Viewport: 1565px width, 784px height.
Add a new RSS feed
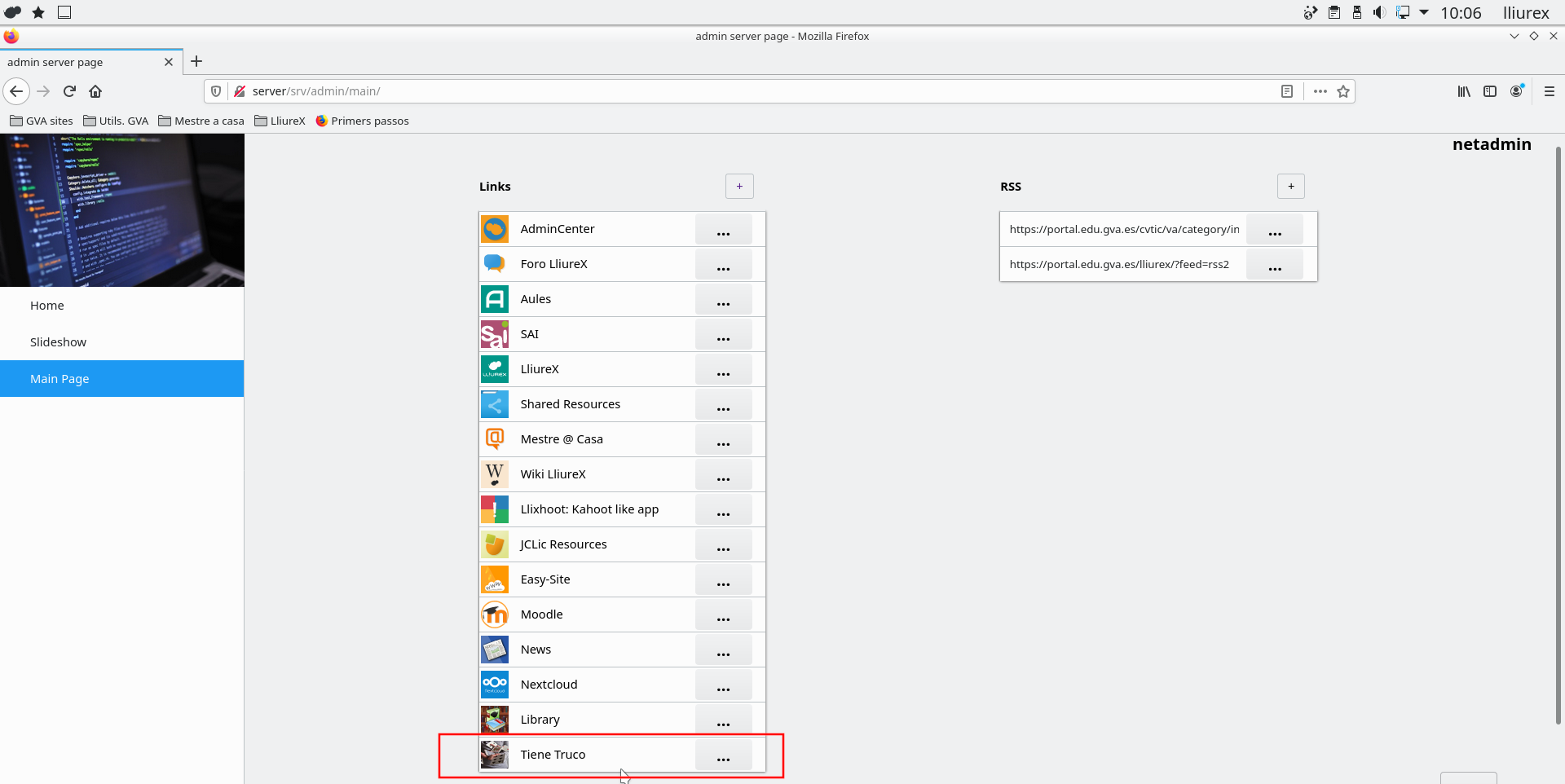pos(1290,187)
